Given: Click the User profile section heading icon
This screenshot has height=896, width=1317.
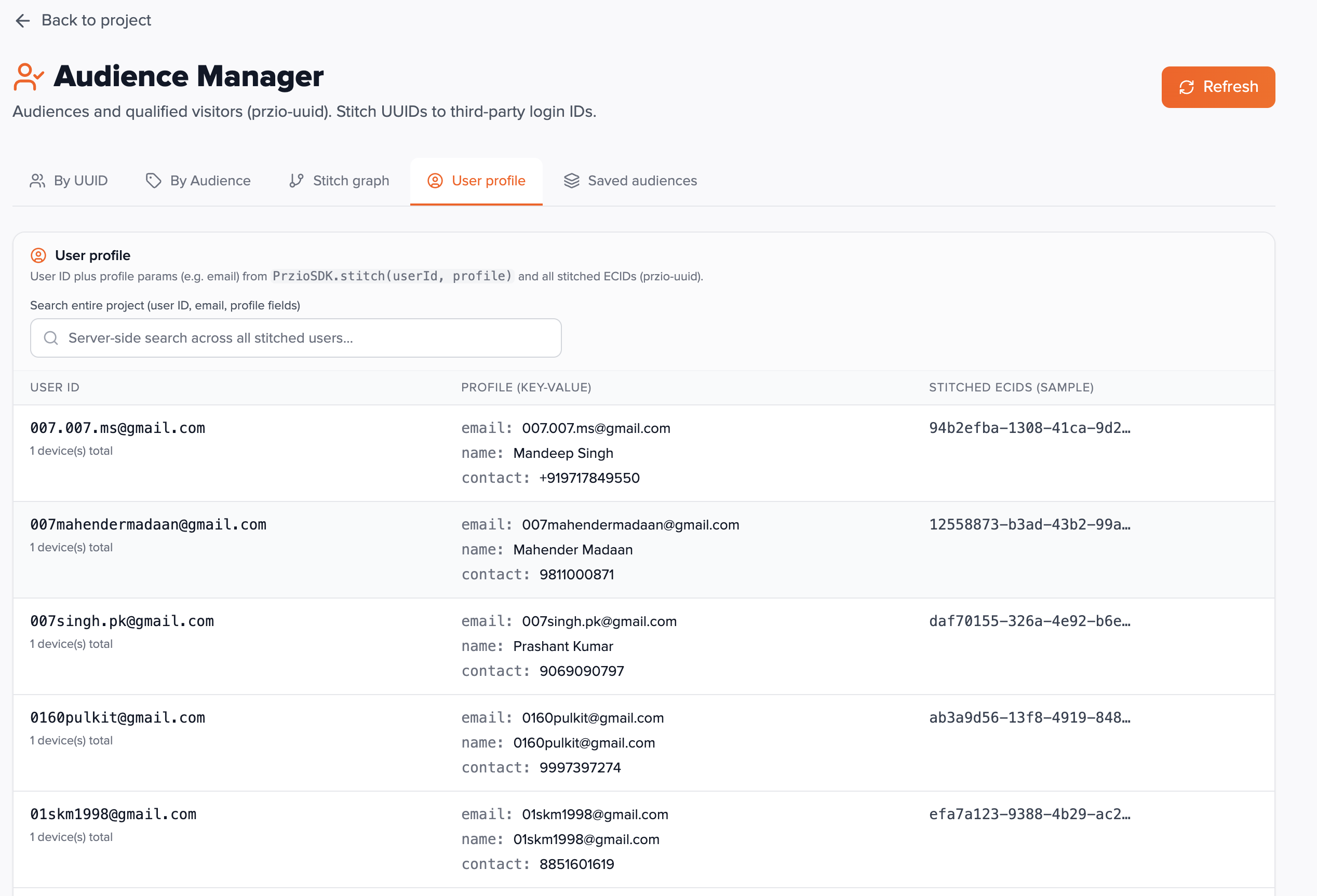Looking at the screenshot, I should pos(38,255).
